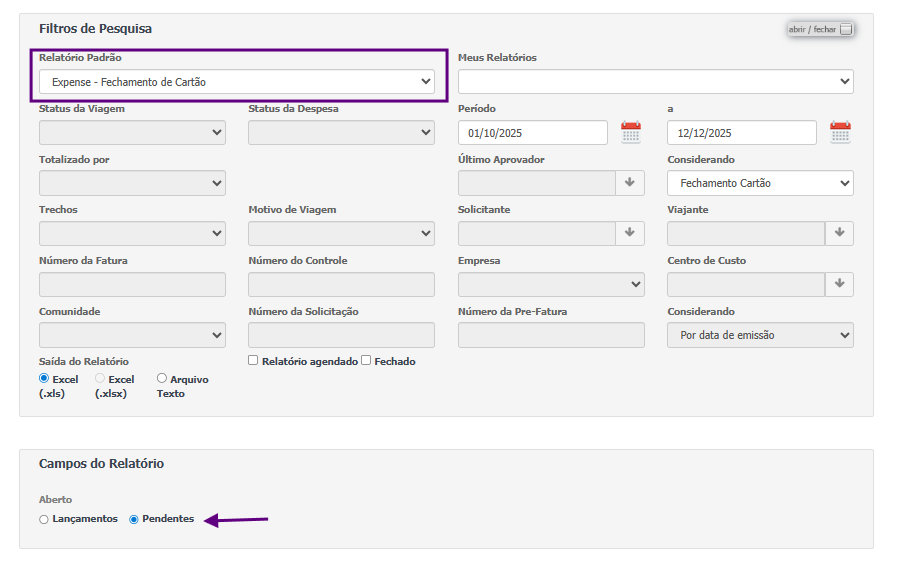Click the Último Aprovador arrow icon
This screenshot has height=562, width=907.
tap(630, 183)
